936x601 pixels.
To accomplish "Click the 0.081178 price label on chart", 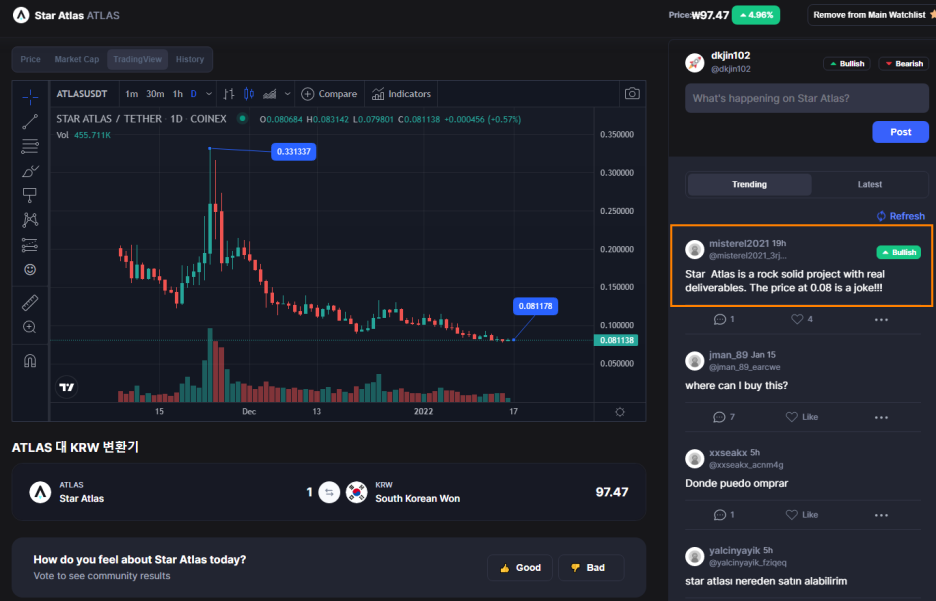I will pos(535,306).
